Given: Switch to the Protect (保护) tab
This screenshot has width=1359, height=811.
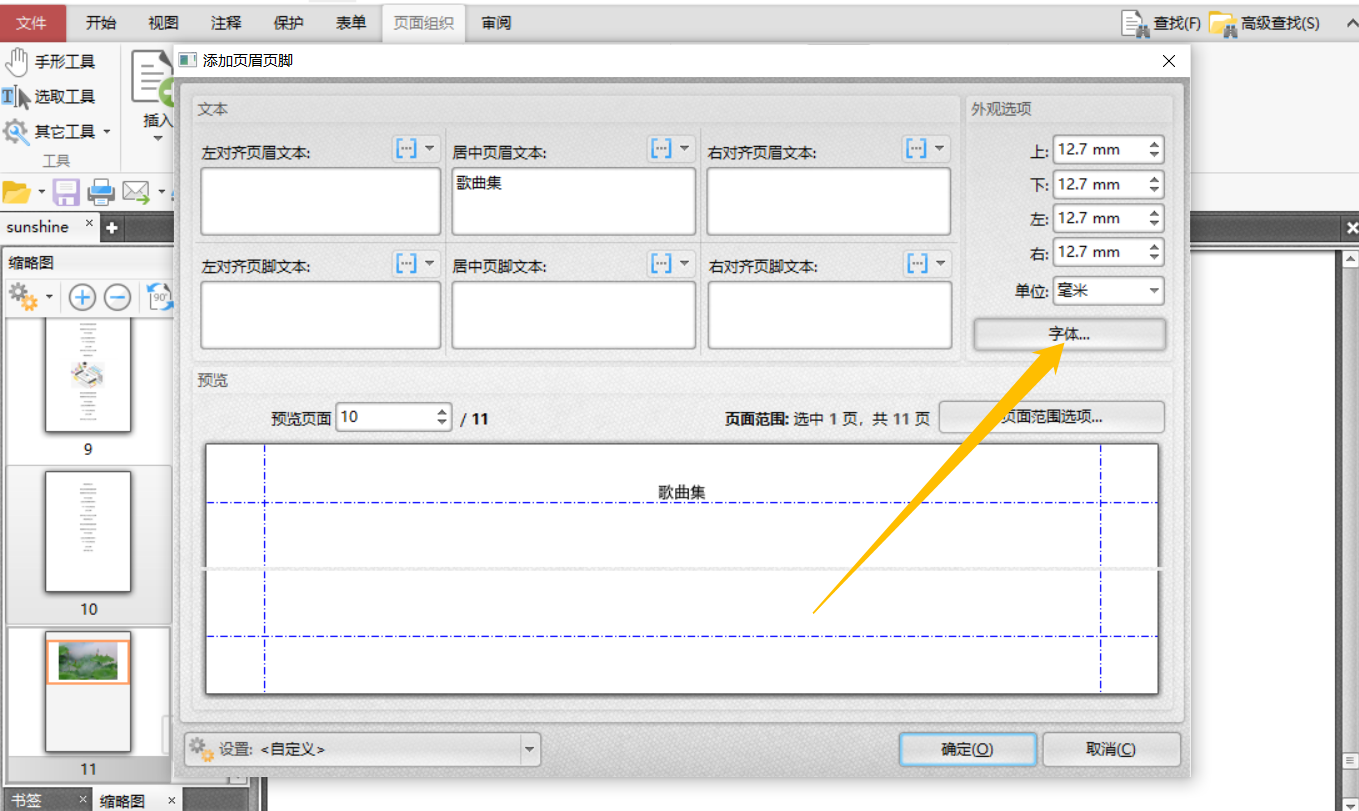Looking at the screenshot, I should click(x=288, y=22).
